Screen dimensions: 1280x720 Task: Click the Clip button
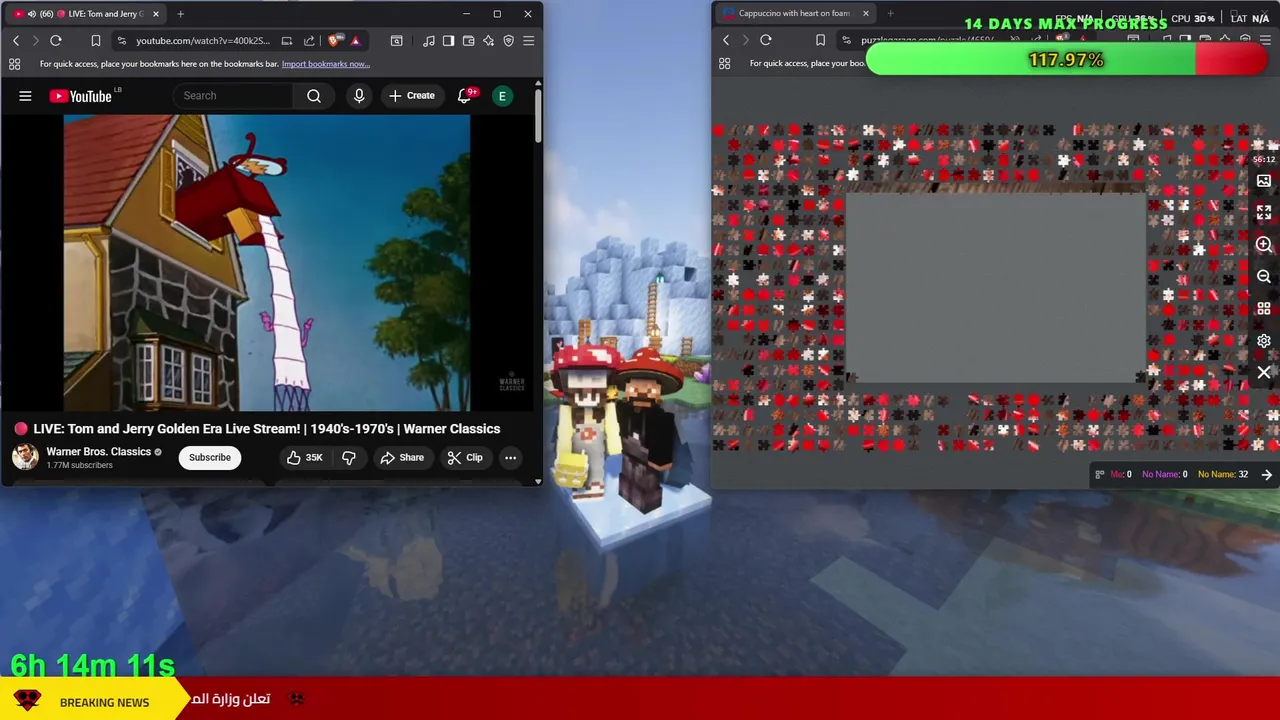tap(465, 457)
